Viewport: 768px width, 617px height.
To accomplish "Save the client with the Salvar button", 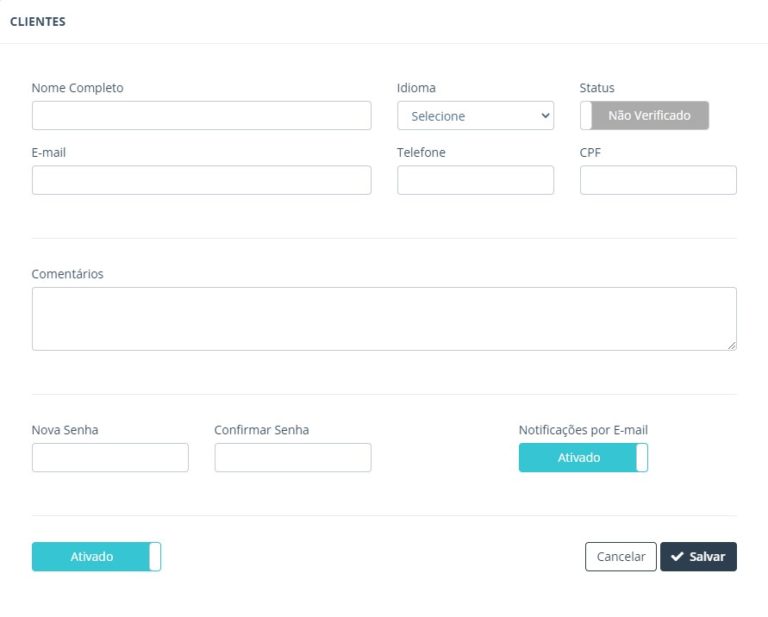I will 698,557.
